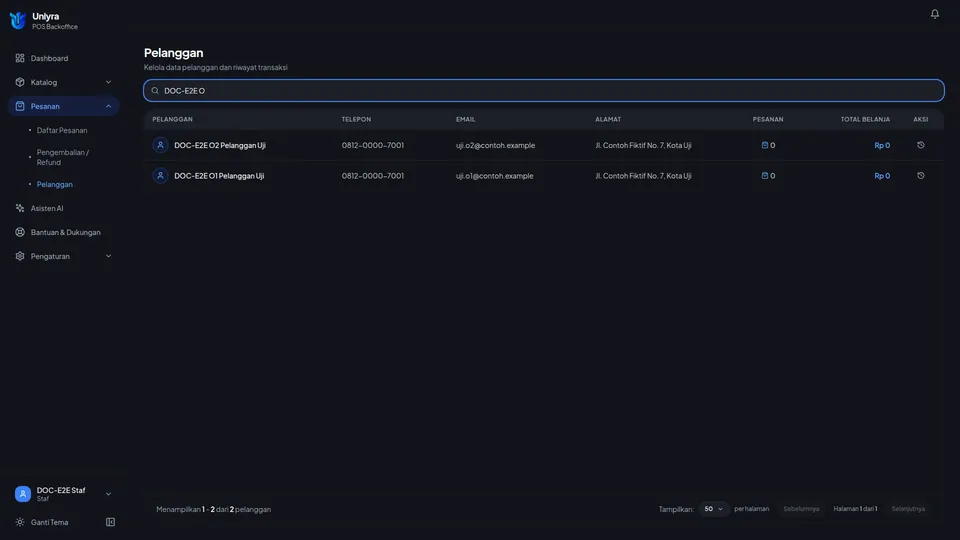Click the search magnifier icon

[155, 91]
